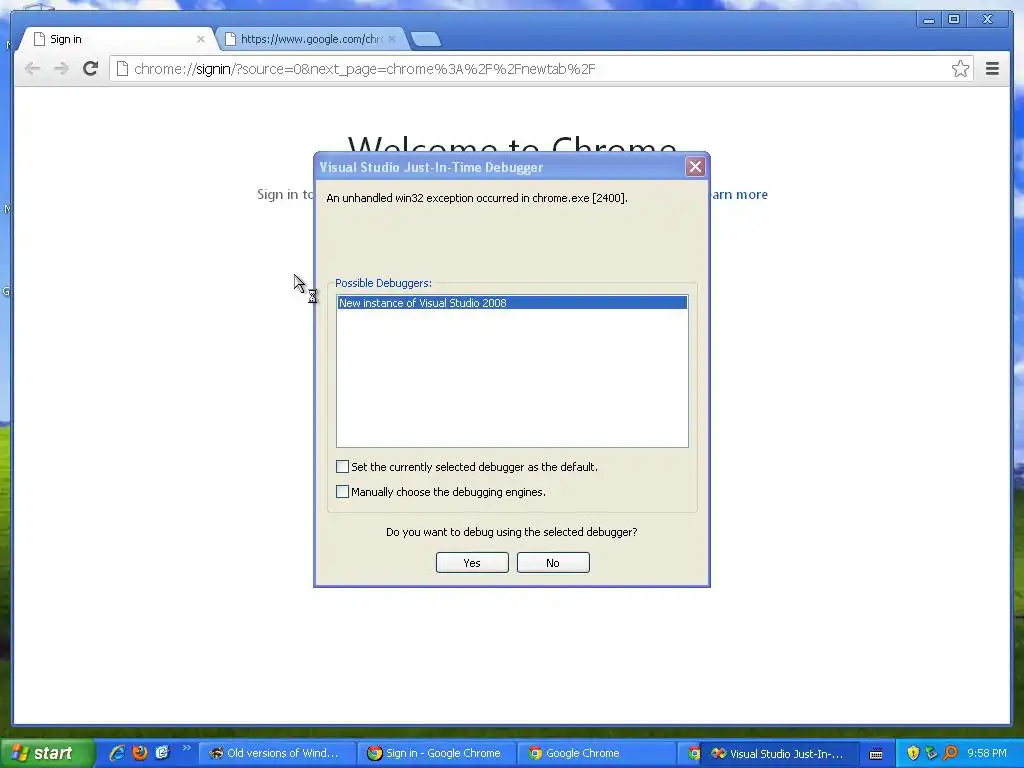Expand the Quick Launch overflow chevron
Image resolution: width=1024 pixels, height=768 pixels.
(x=186, y=748)
